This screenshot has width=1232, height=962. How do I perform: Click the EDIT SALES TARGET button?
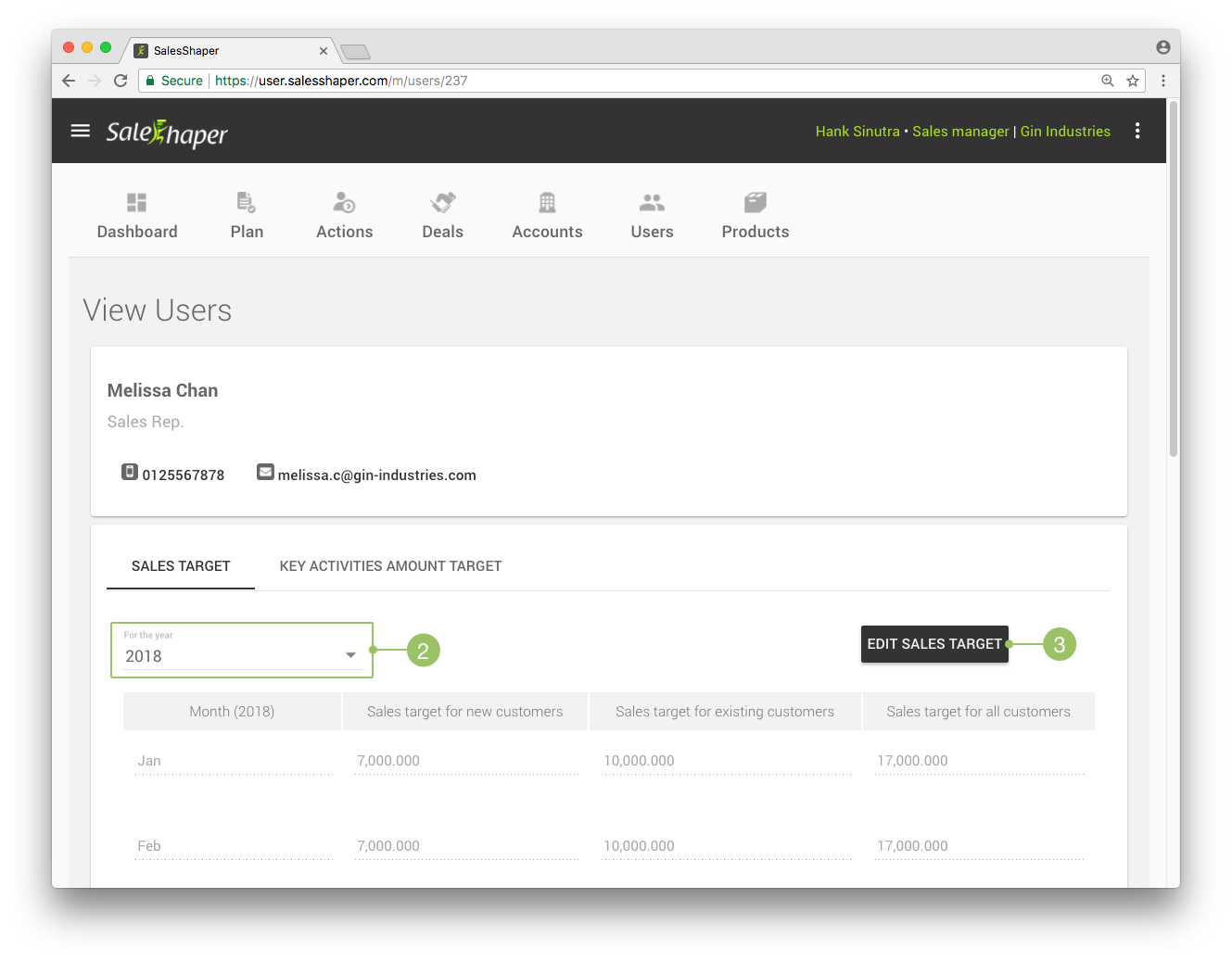pyautogui.click(x=934, y=644)
